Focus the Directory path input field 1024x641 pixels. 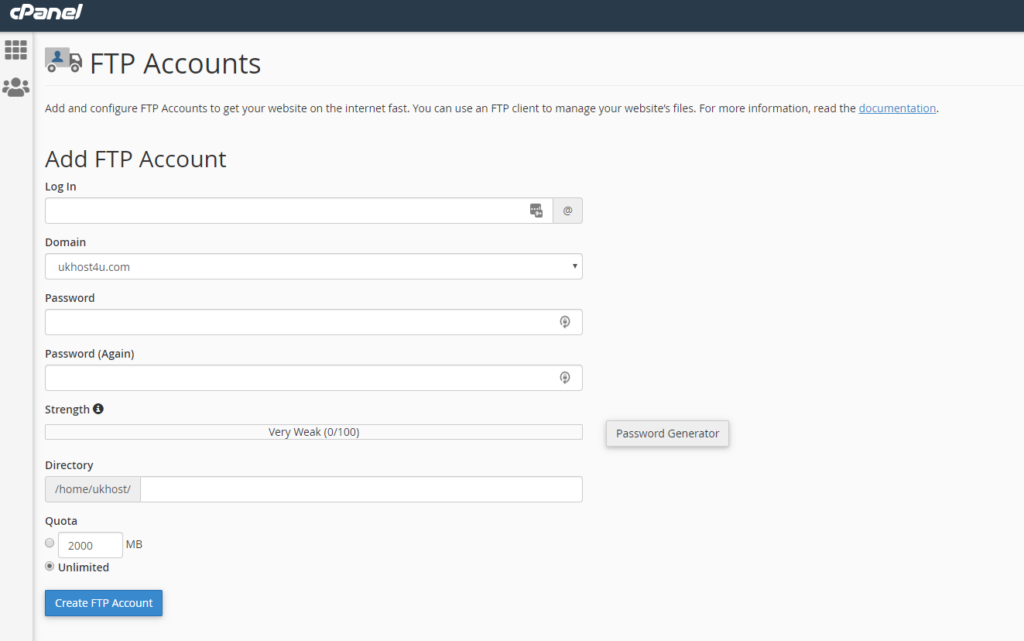pos(361,490)
